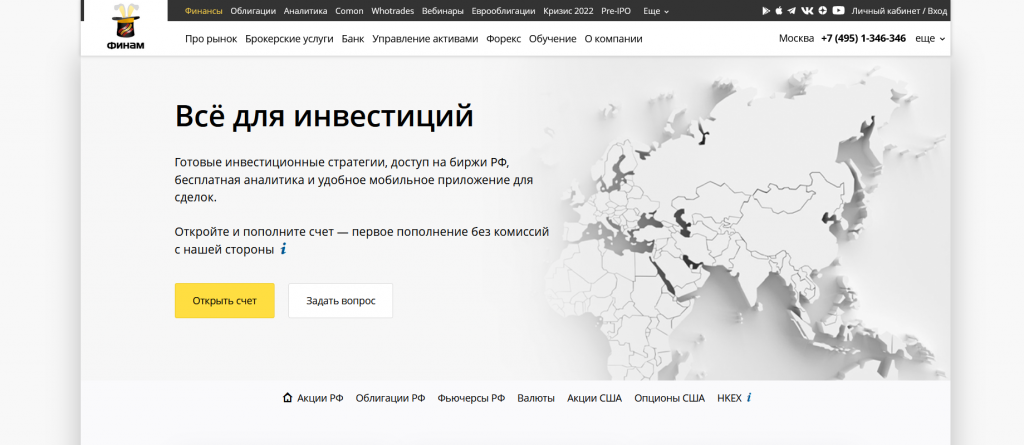Image resolution: width=1024 pixels, height=445 pixels.
Task: Open the Москва city selector
Action: click(796, 39)
